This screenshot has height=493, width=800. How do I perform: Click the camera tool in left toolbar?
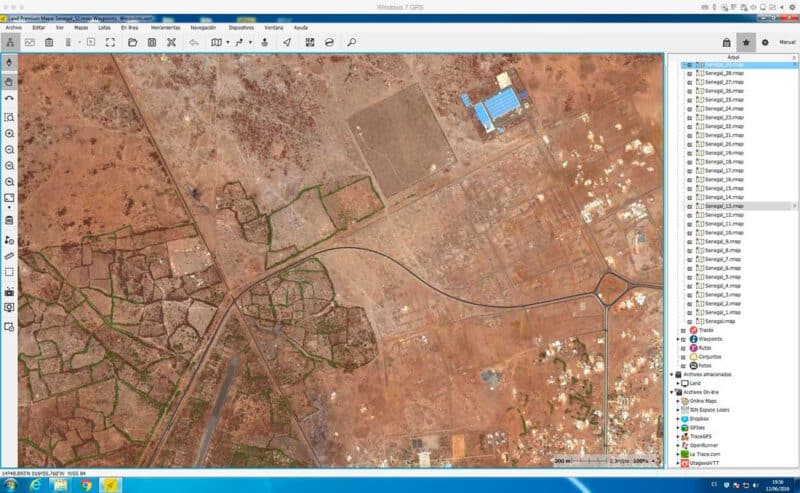coord(9,291)
